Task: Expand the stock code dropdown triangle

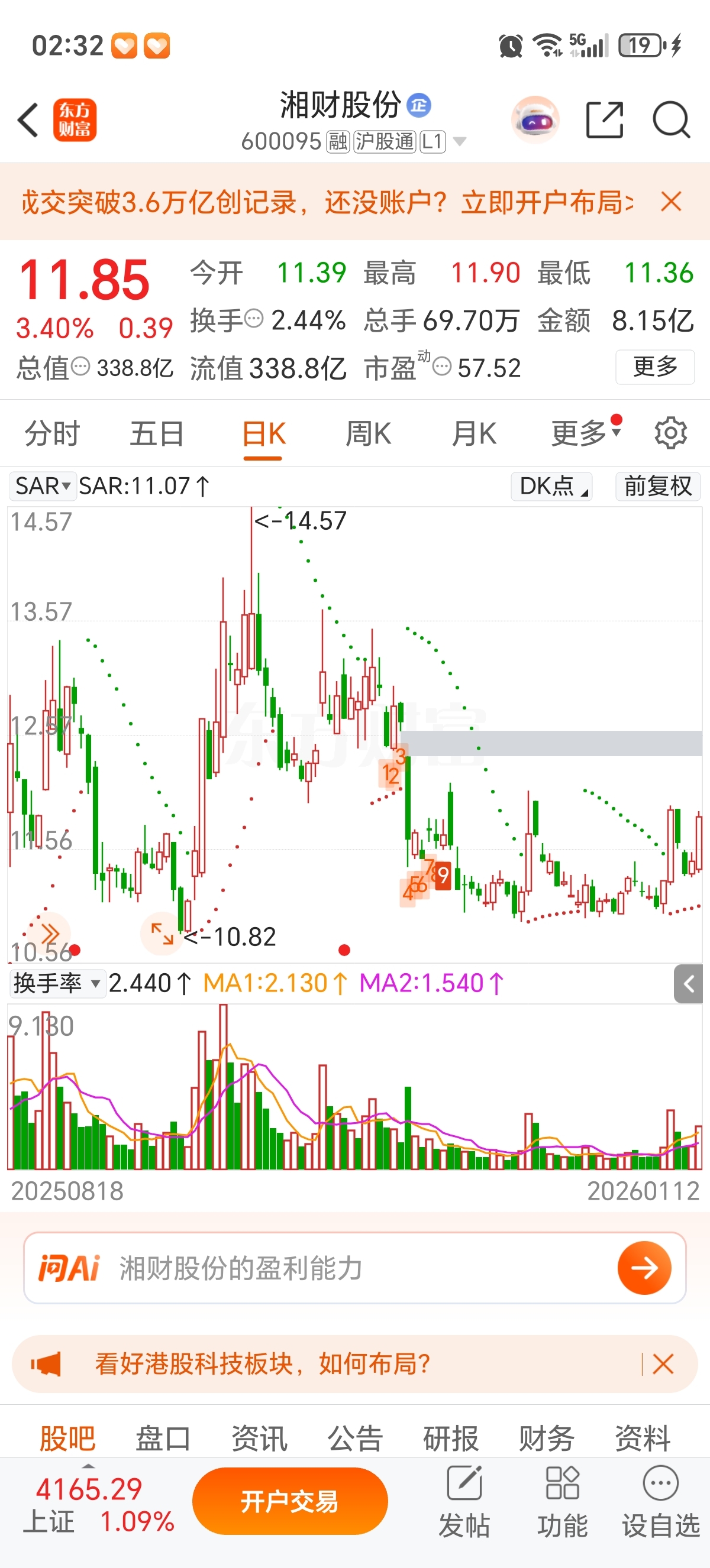Action: tap(460, 142)
